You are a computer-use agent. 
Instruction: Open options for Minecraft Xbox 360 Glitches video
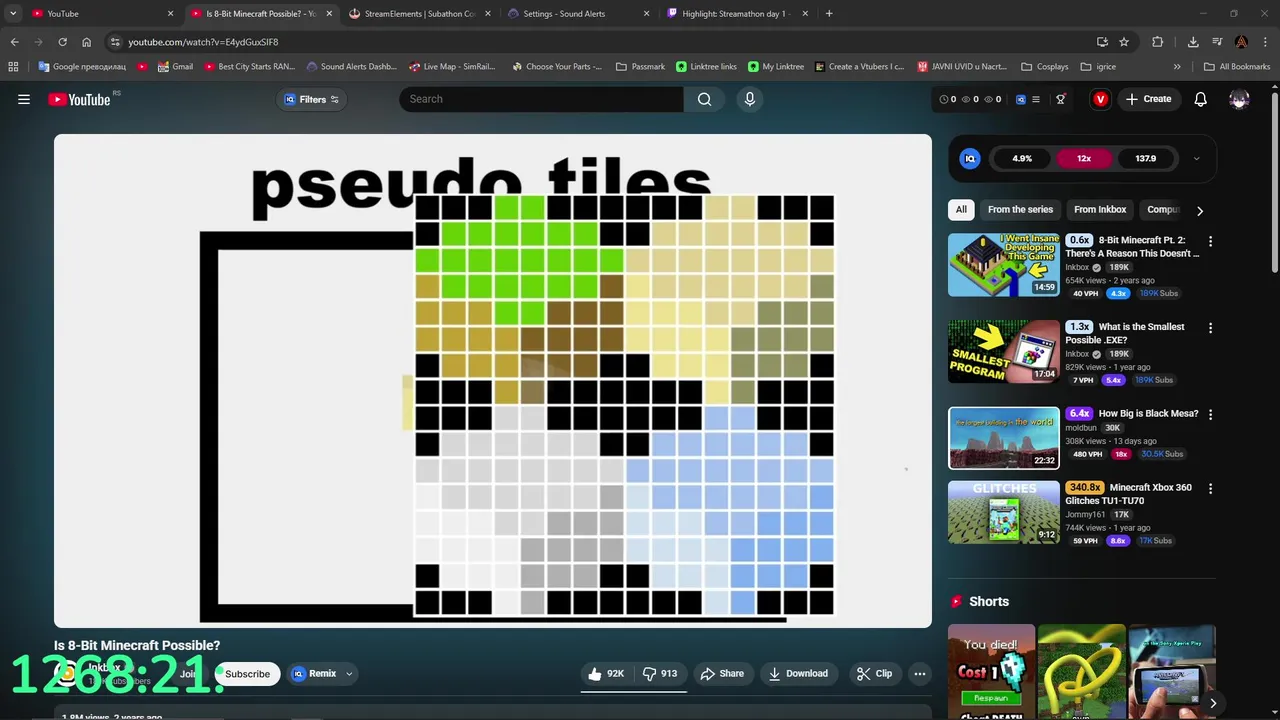1210,488
